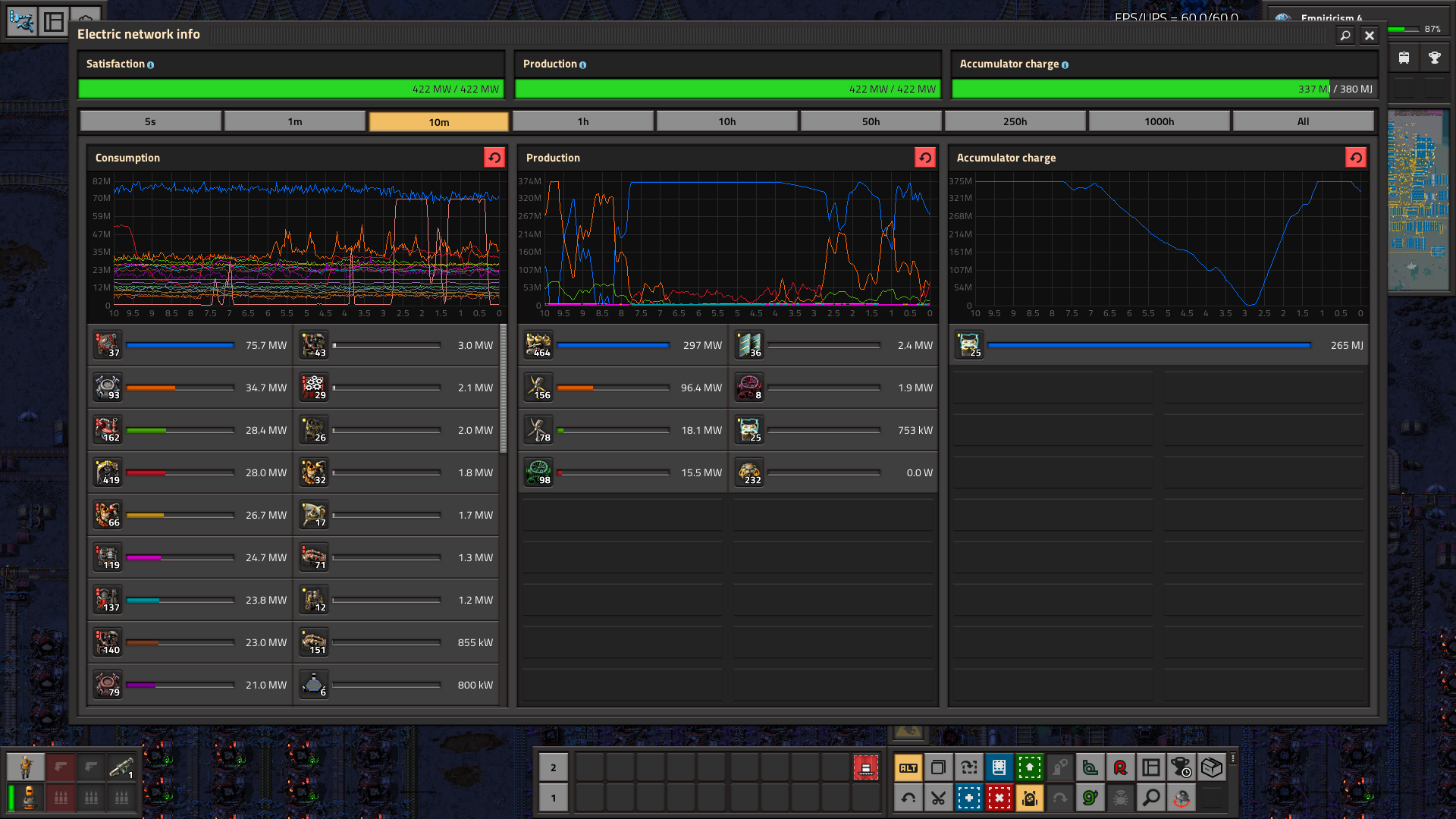
Task: Select the 250h time range
Action: tap(1015, 121)
